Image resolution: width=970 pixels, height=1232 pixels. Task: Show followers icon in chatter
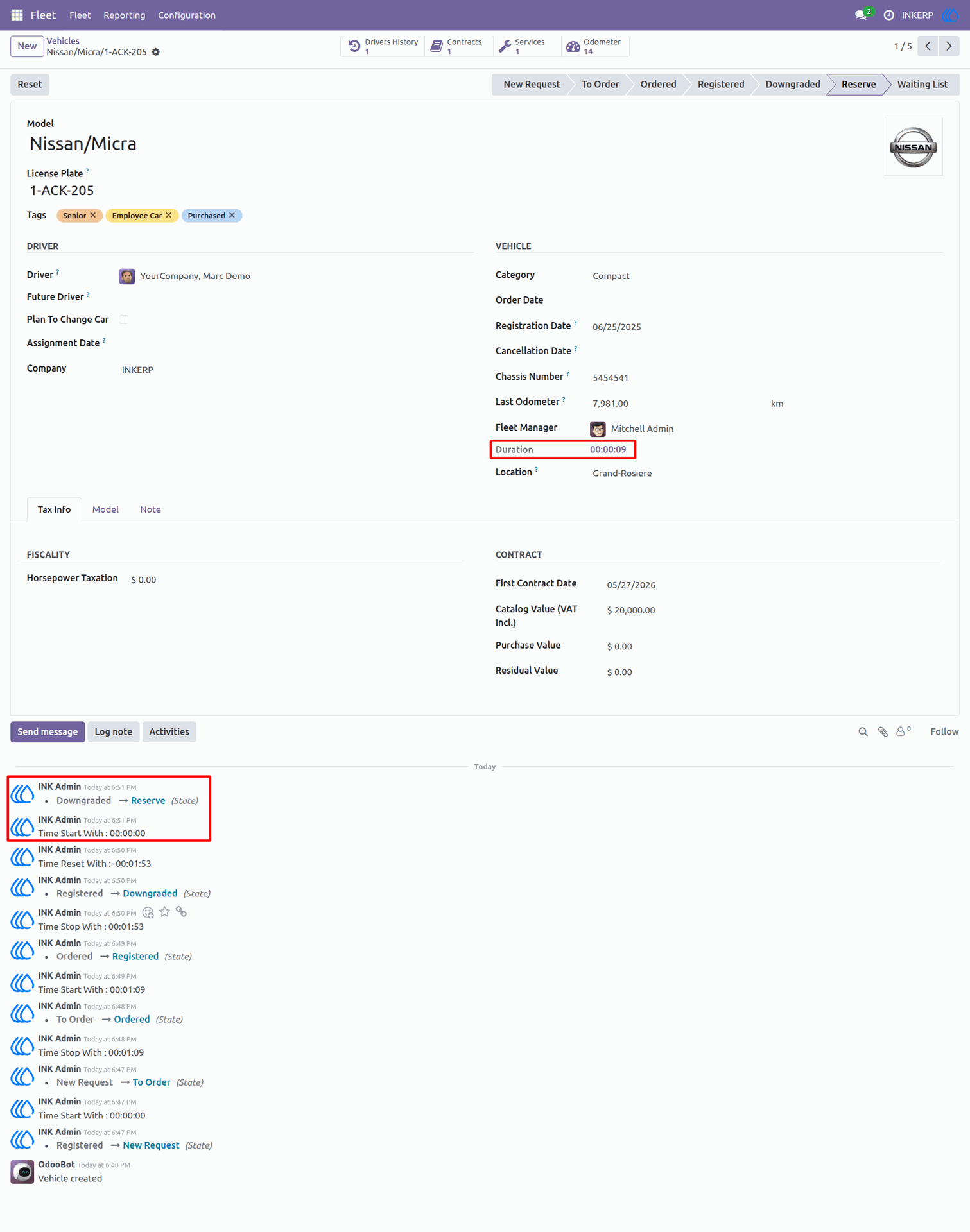pyautogui.click(x=903, y=732)
